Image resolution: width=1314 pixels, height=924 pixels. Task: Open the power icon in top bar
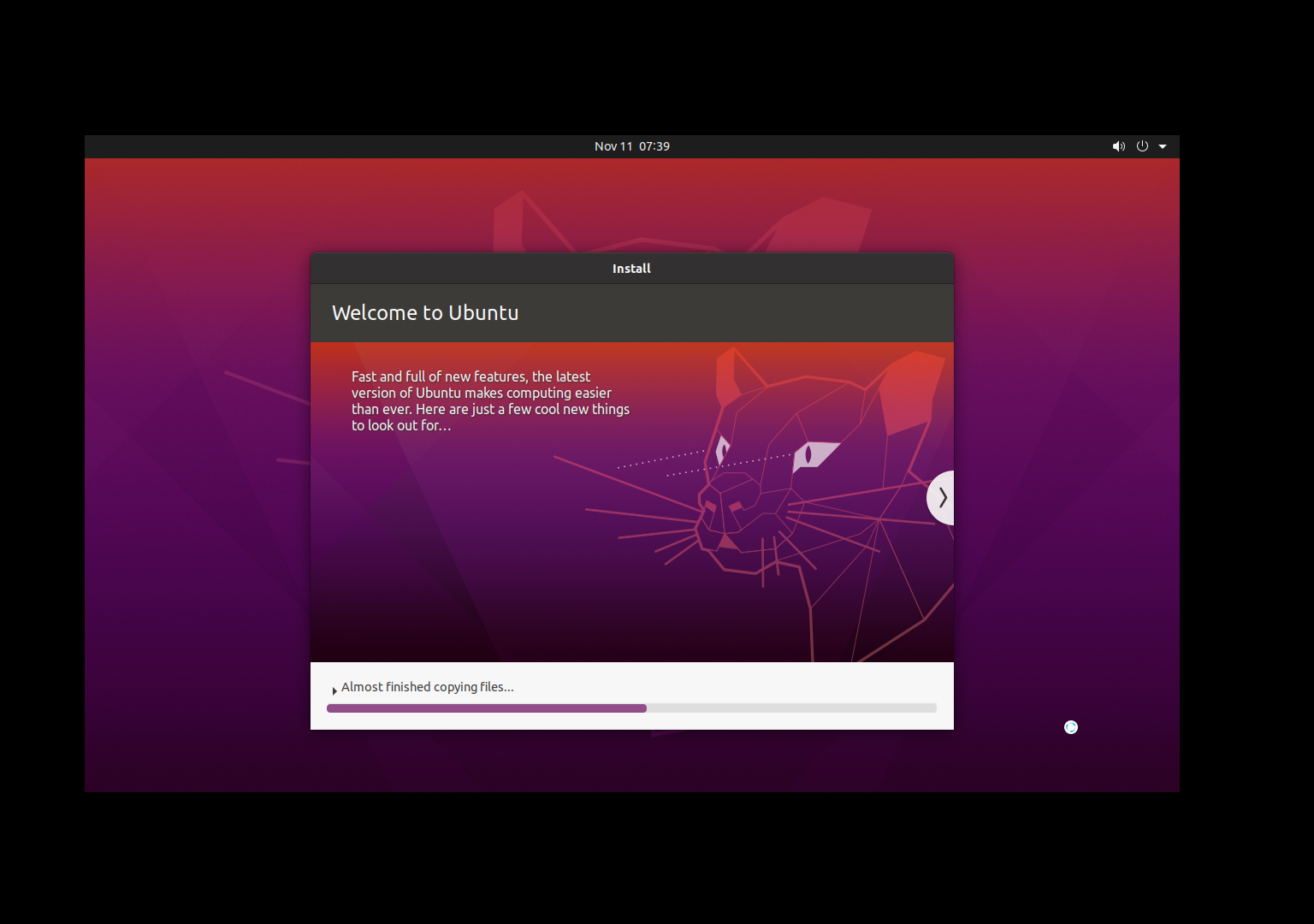pyautogui.click(x=1142, y=146)
